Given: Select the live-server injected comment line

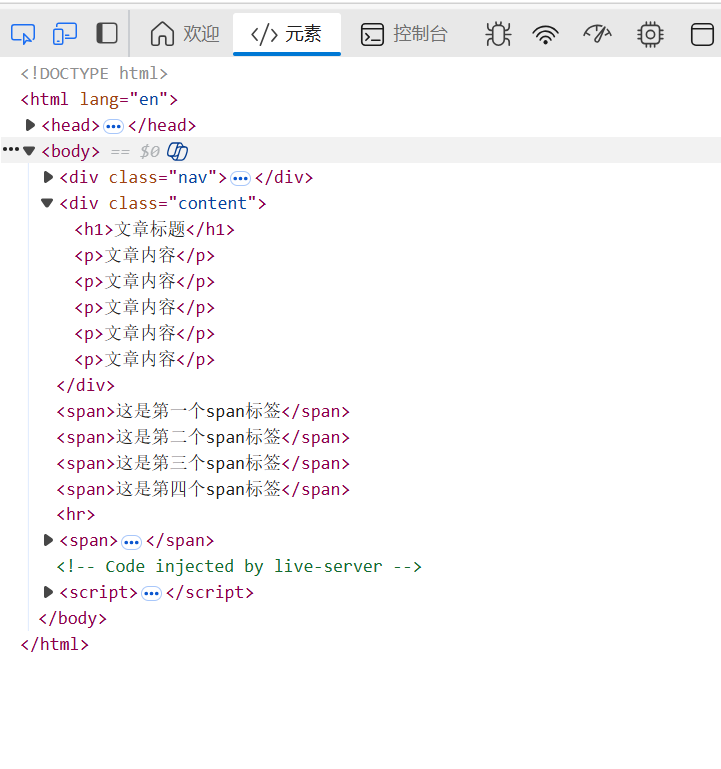Looking at the screenshot, I should 239,566.
